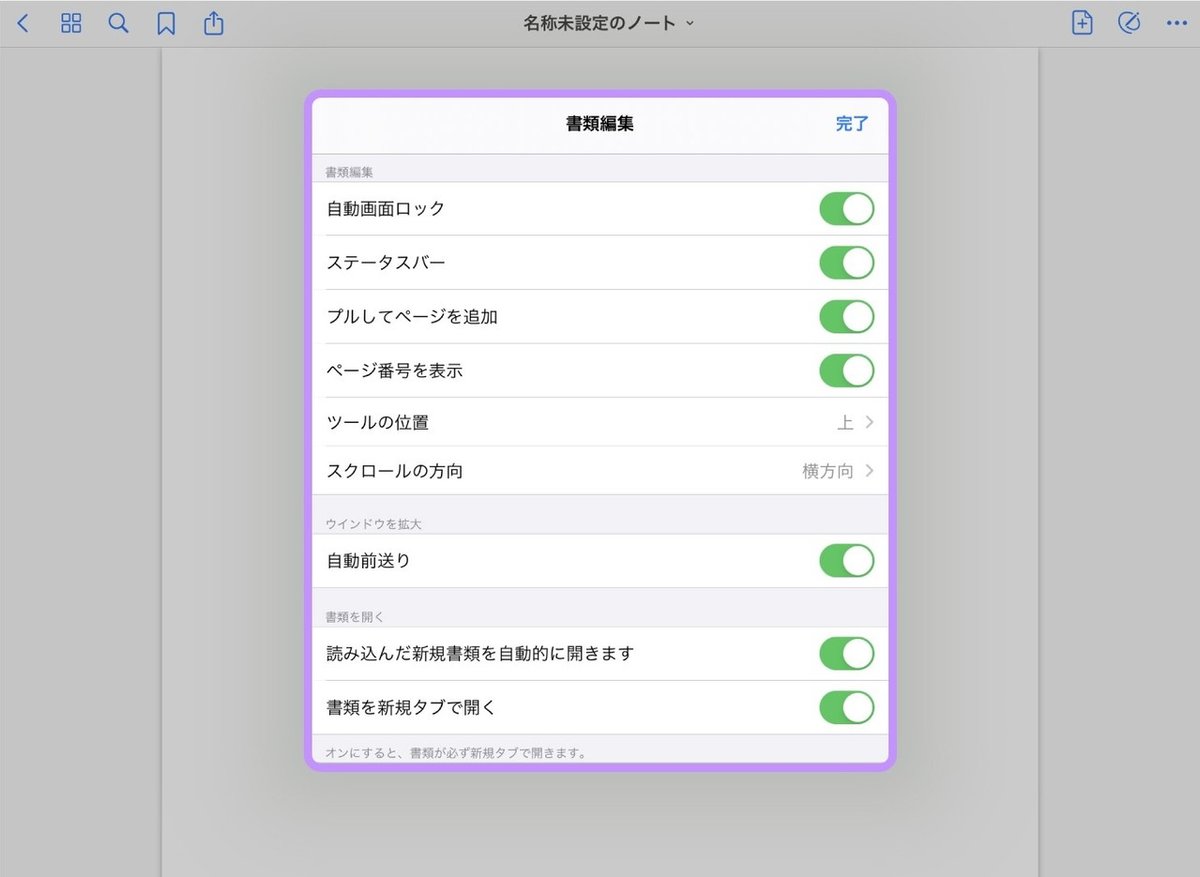This screenshot has height=877, width=1200.
Task: Turn off 自動前送り under ウインドウを拡大
Action: (847, 561)
